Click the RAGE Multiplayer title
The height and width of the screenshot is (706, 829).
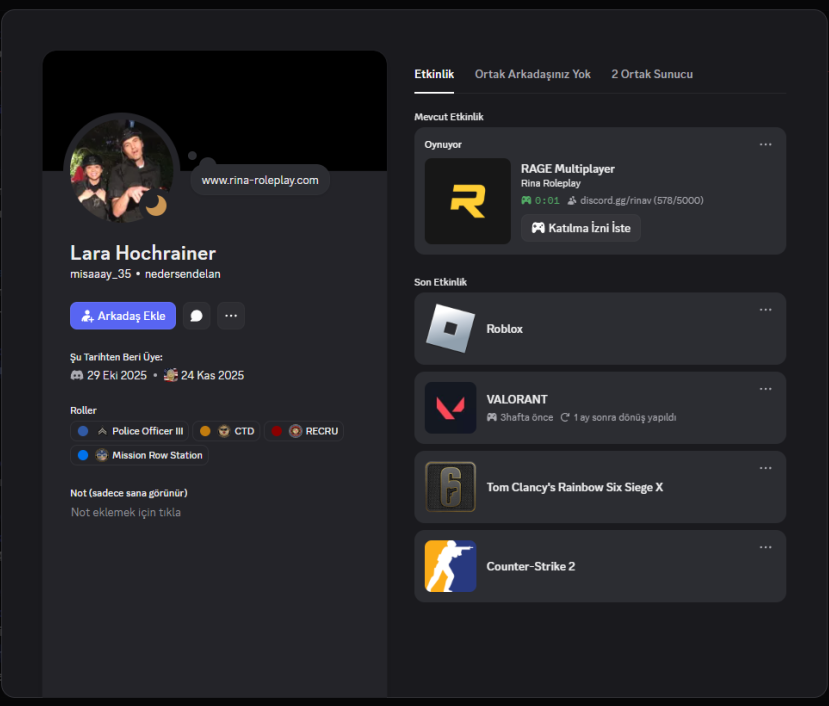[x=568, y=169]
